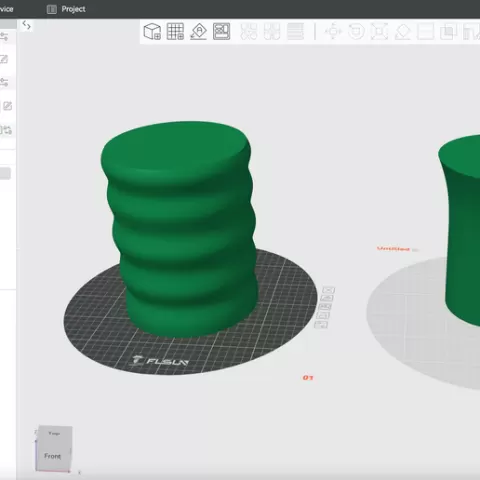Click the Add plate grid icon

[x=175, y=32]
